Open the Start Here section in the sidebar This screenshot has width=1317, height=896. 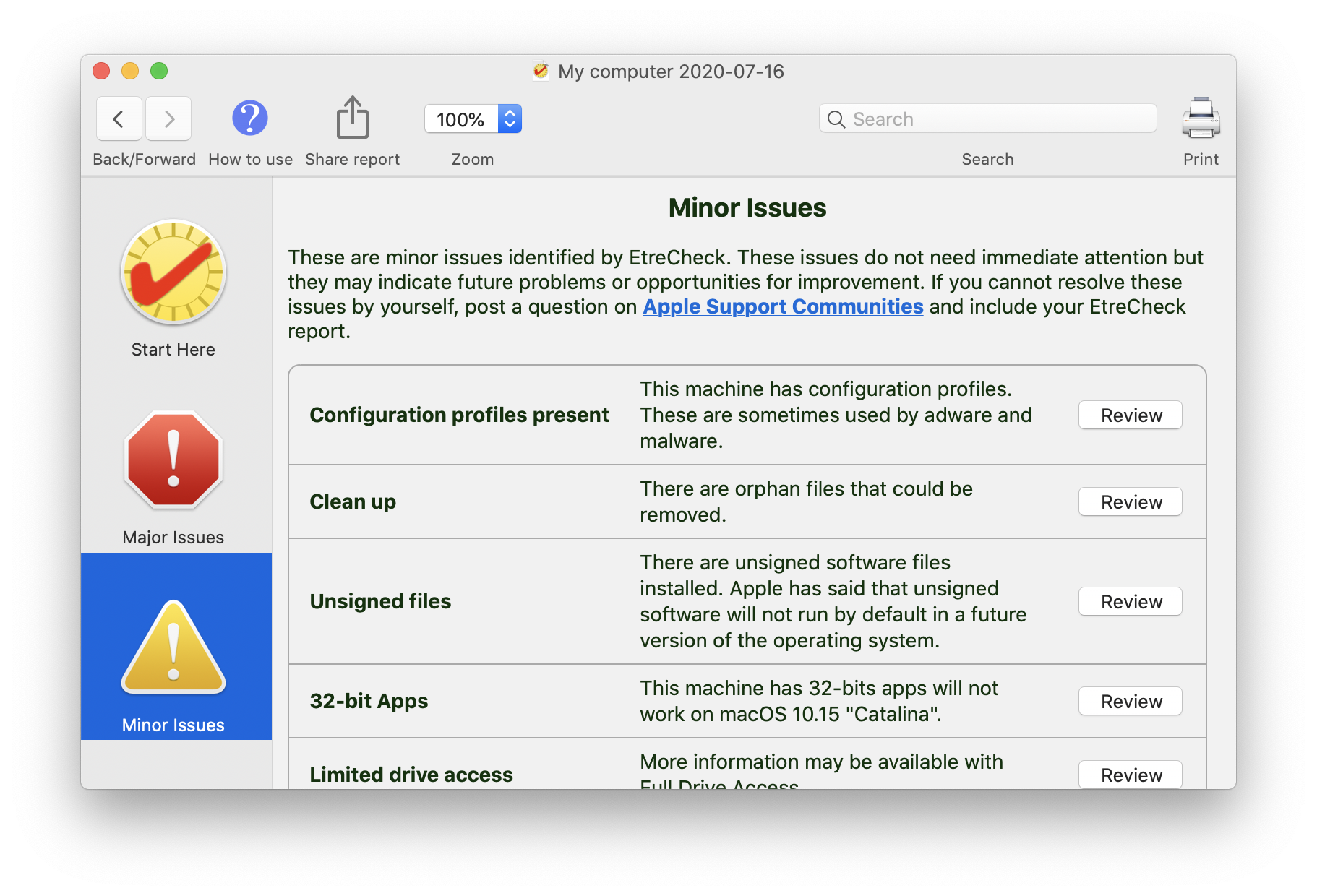(x=173, y=288)
